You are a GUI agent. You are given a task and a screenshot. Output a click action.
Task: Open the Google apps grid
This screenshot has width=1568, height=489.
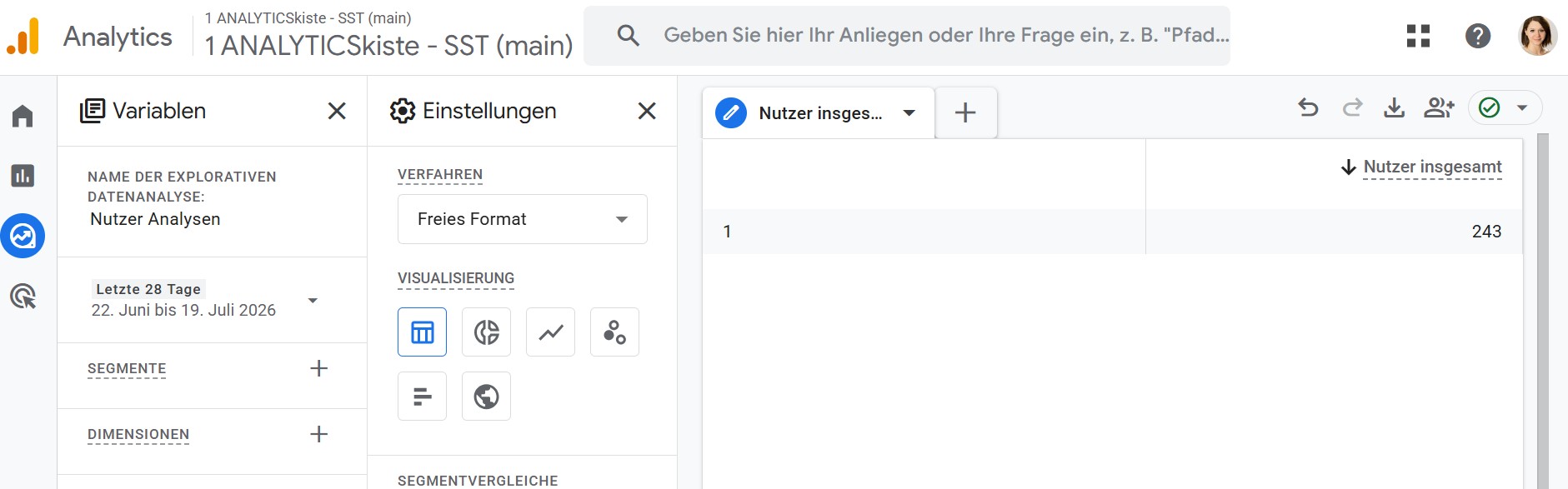point(1418,36)
